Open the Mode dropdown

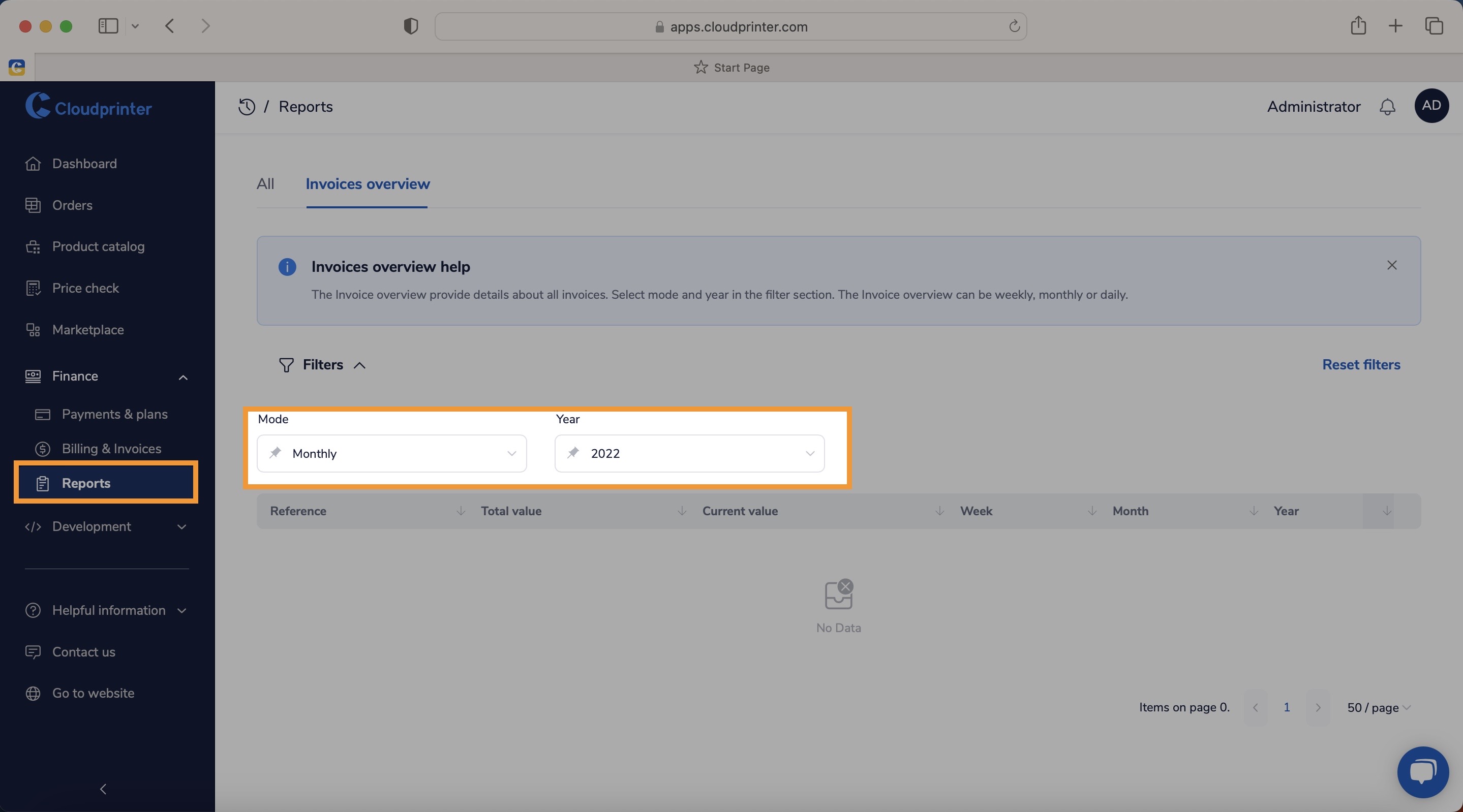(392, 453)
